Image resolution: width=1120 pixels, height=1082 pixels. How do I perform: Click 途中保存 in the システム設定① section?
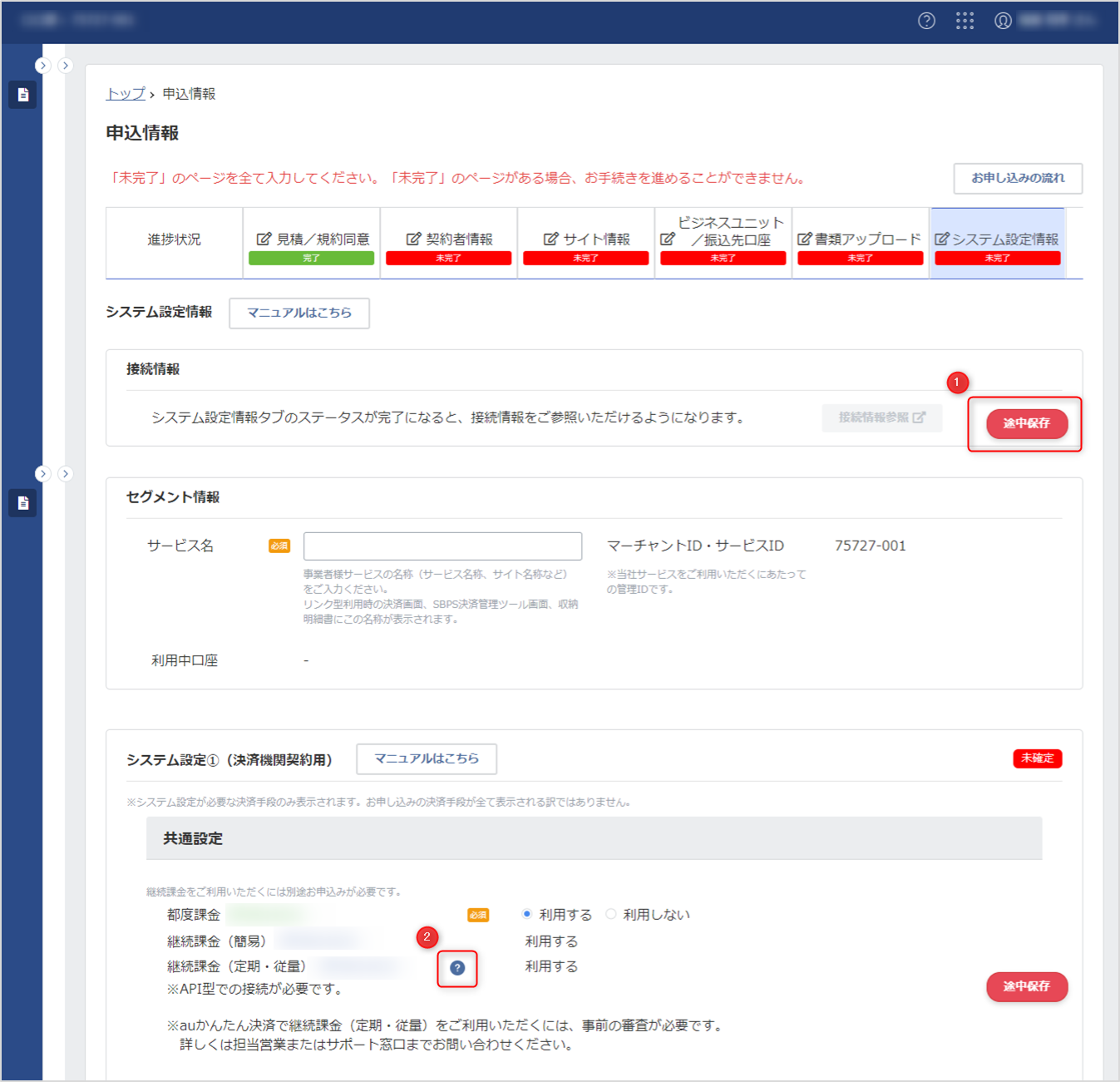[1027, 986]
